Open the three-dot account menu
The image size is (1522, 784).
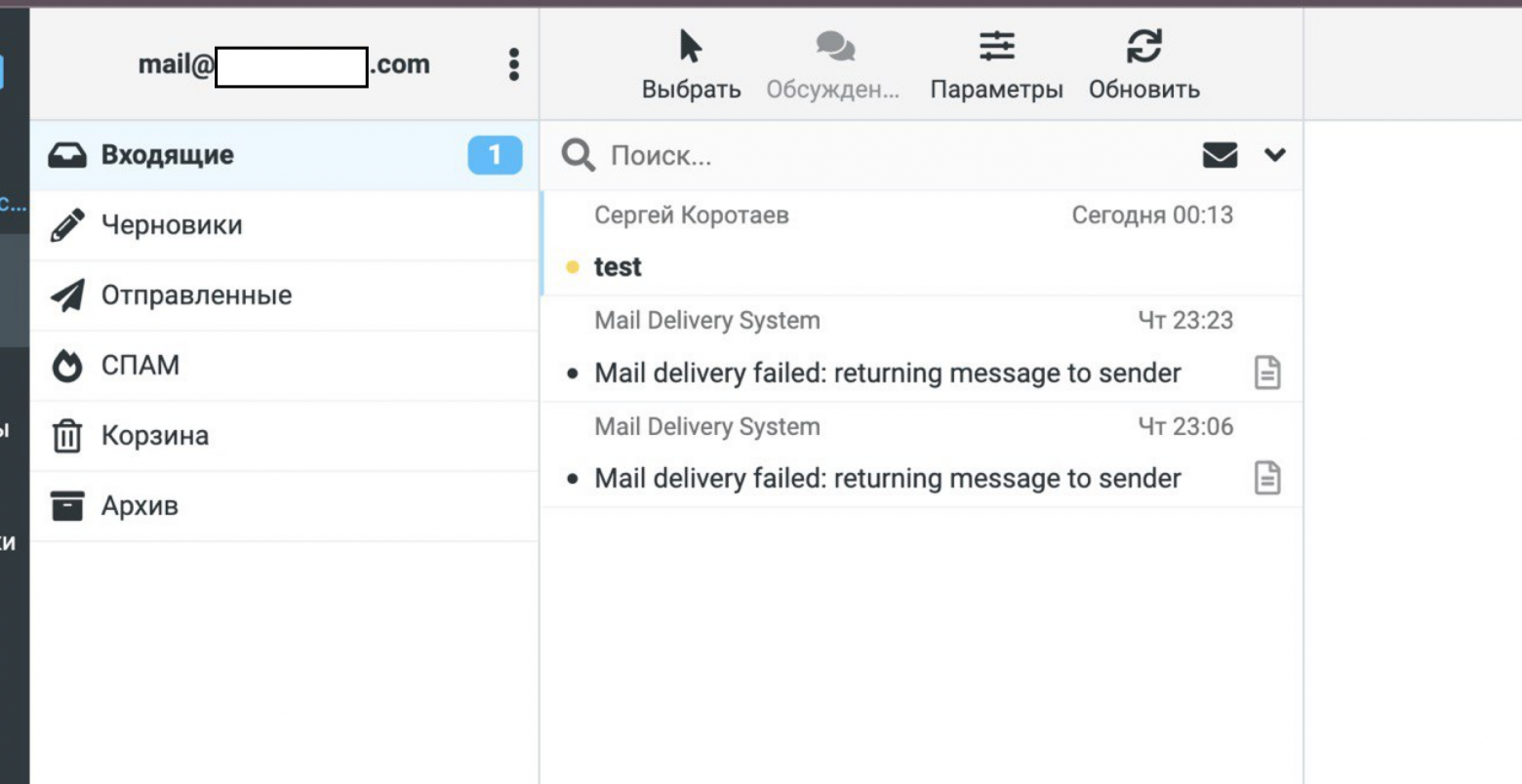[513, 64]
